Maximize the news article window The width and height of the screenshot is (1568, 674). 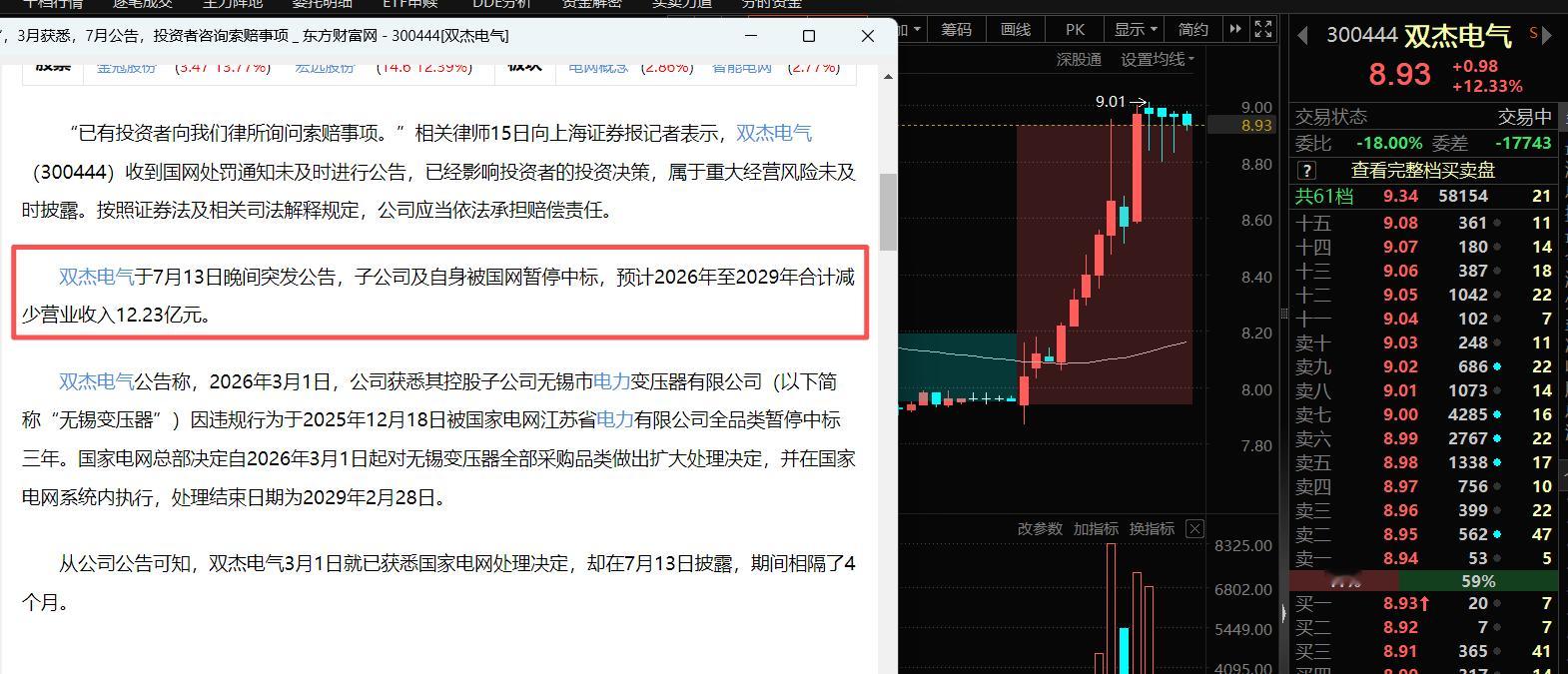click(x=809, y=36)
